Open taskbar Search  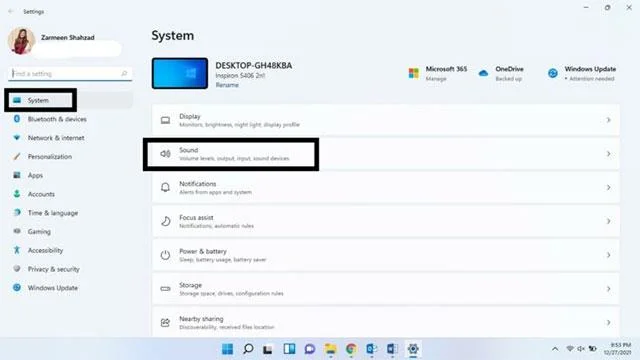tap(248, 349)
